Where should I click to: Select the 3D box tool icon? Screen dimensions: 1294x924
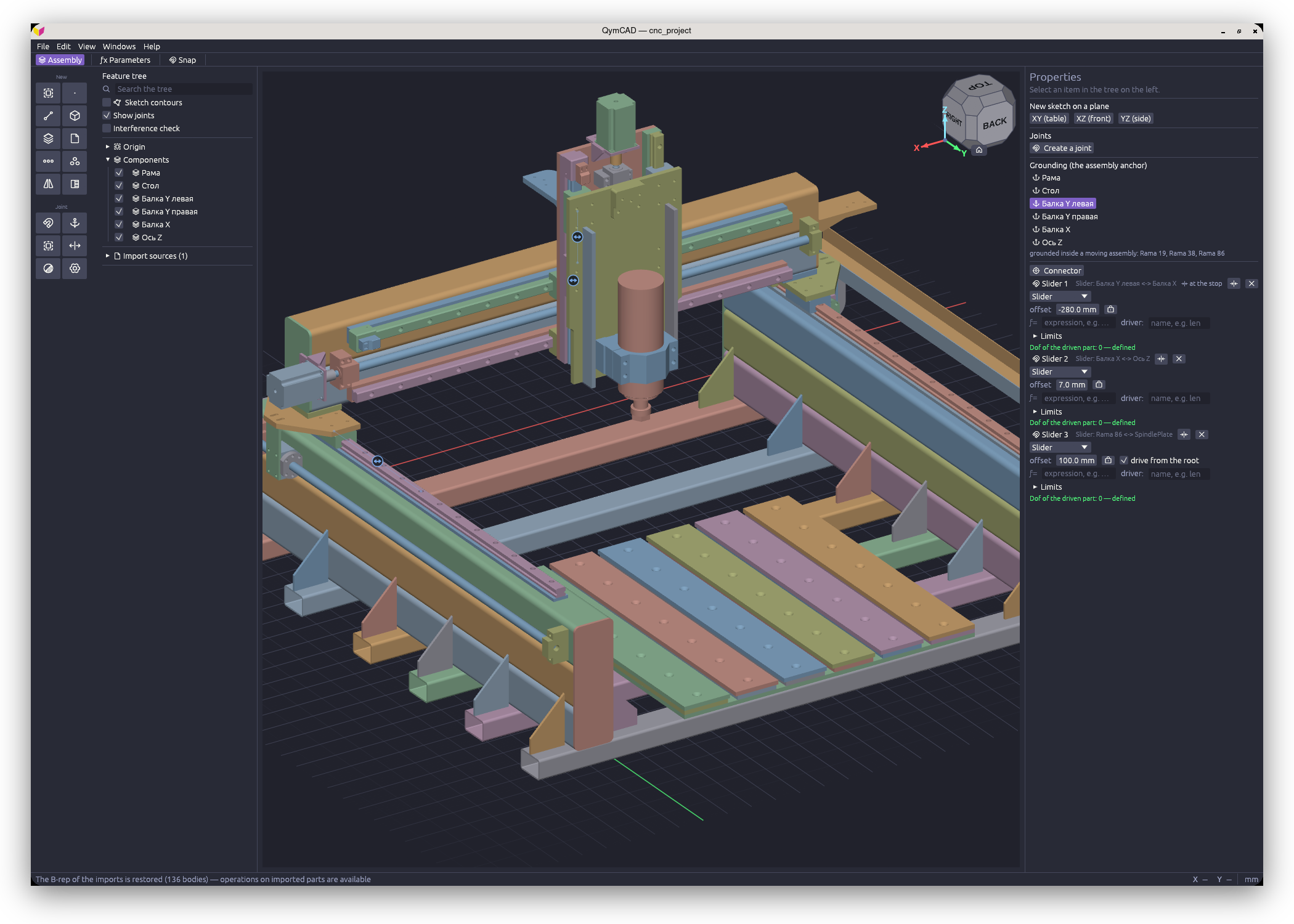click(x=75, y=116)
